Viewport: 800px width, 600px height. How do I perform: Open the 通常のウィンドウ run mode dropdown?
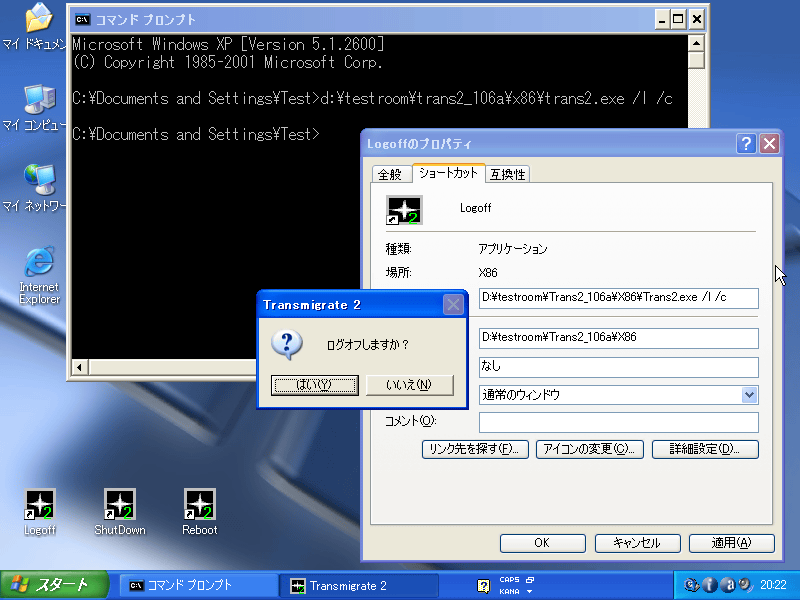coord(749,395)
